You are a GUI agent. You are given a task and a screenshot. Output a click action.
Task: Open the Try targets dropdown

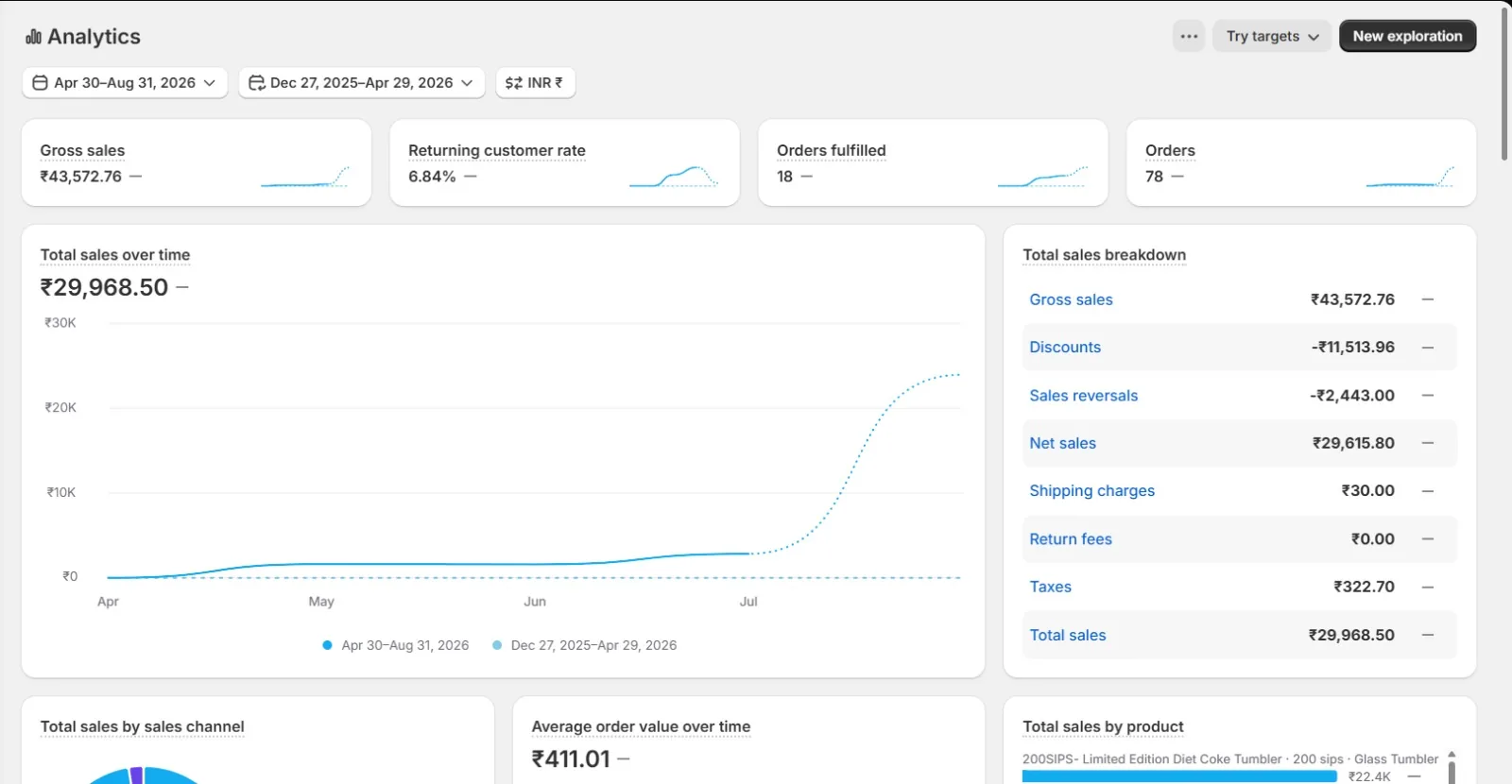pyautogui.click(x=1272, y=36)
